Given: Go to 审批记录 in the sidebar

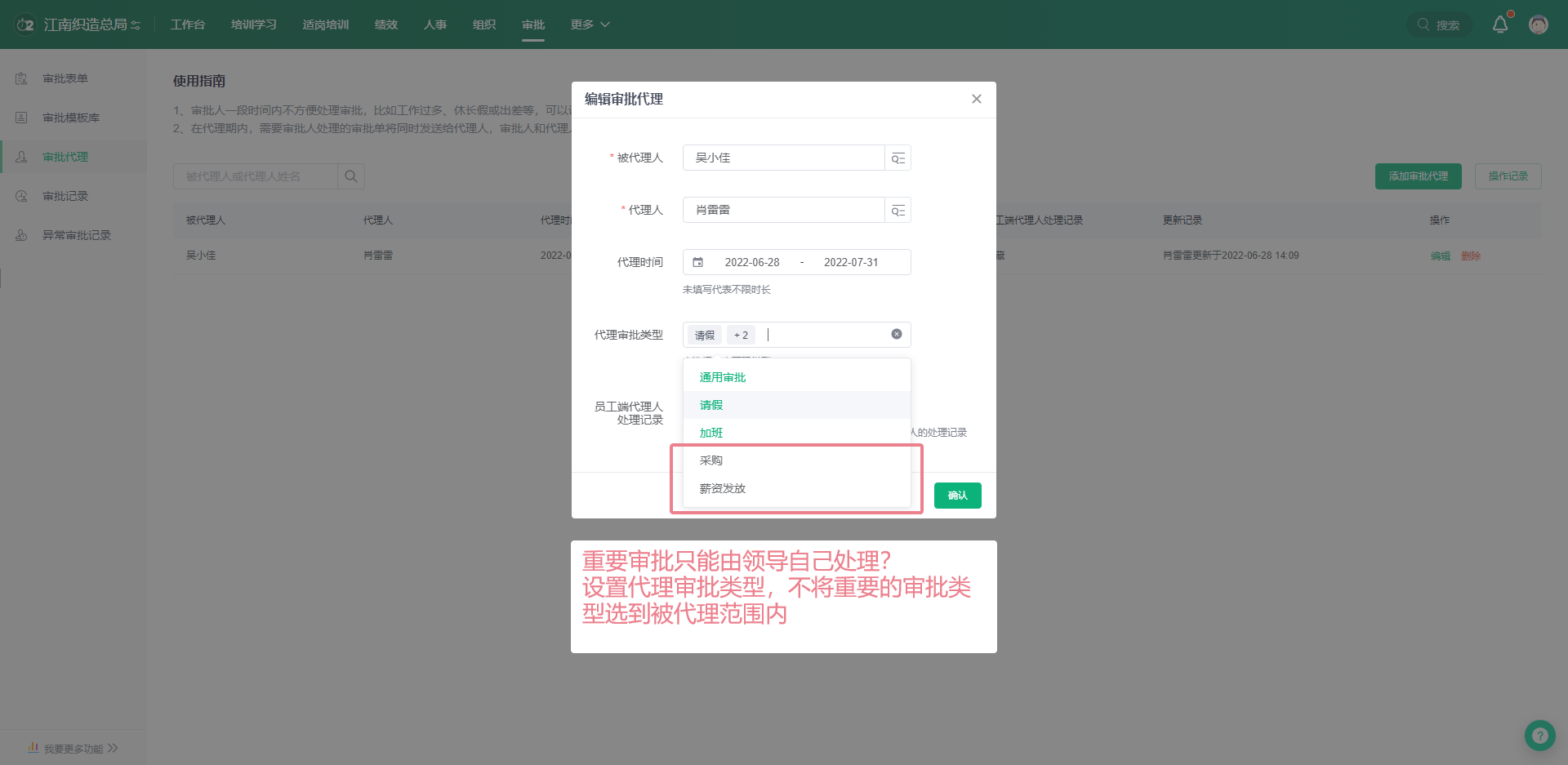Looking at the screenshot, I should pos(65,196).
